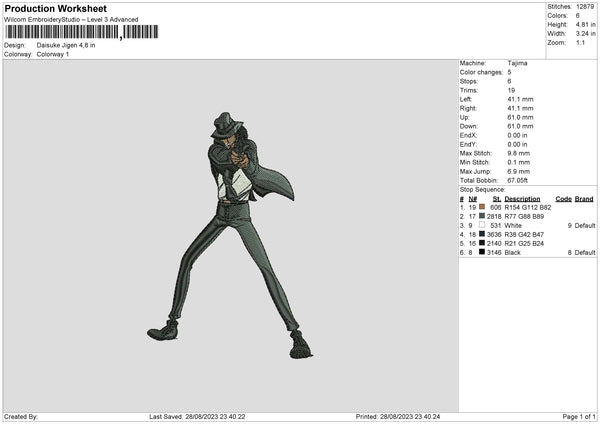
Task: Click the gray R77 G88 B89 color swatch
Action: click(482, 216)
